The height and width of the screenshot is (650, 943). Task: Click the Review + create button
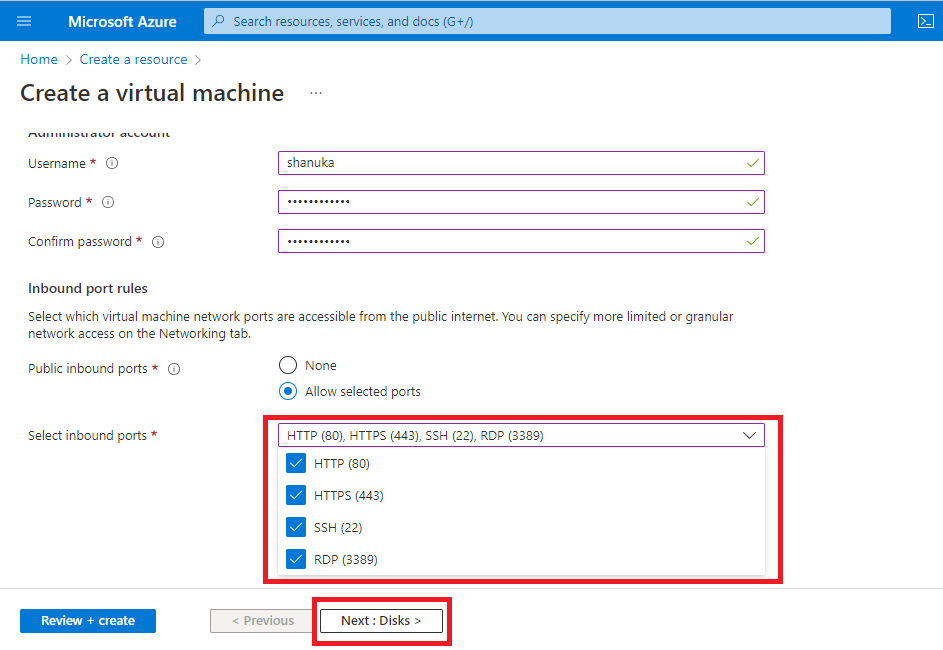(88, 621)
